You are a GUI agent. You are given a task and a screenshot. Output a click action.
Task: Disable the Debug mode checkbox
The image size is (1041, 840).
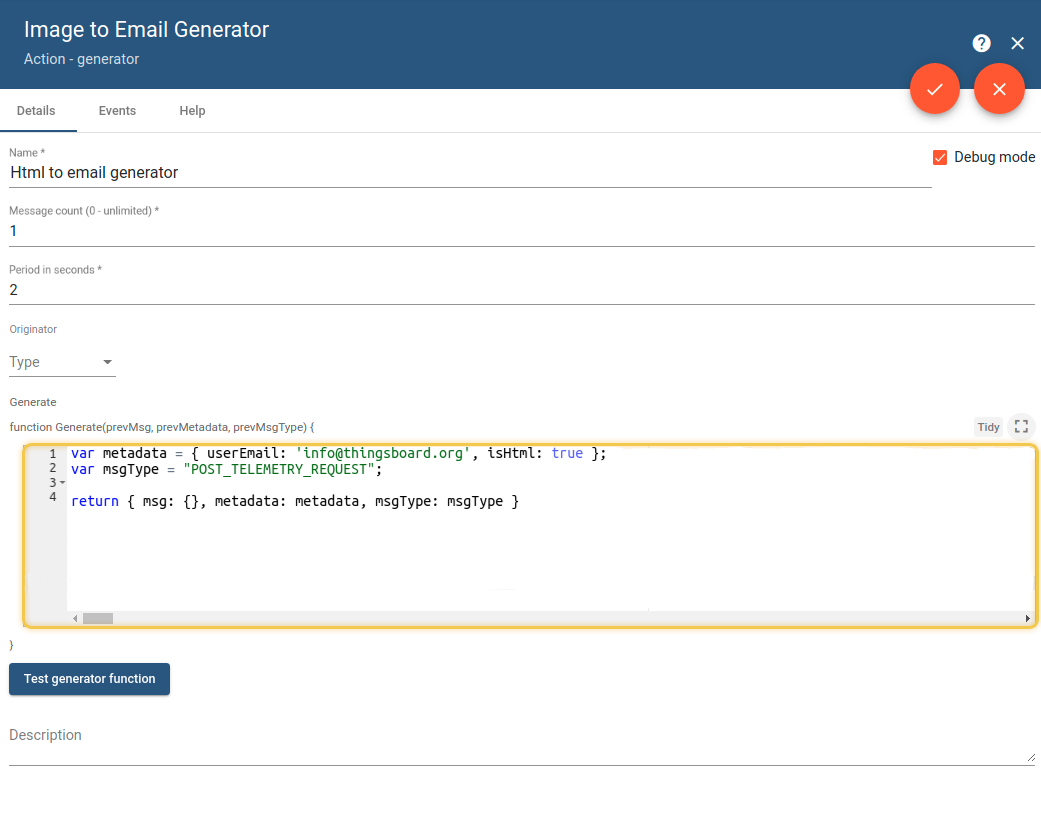[940, 157]
